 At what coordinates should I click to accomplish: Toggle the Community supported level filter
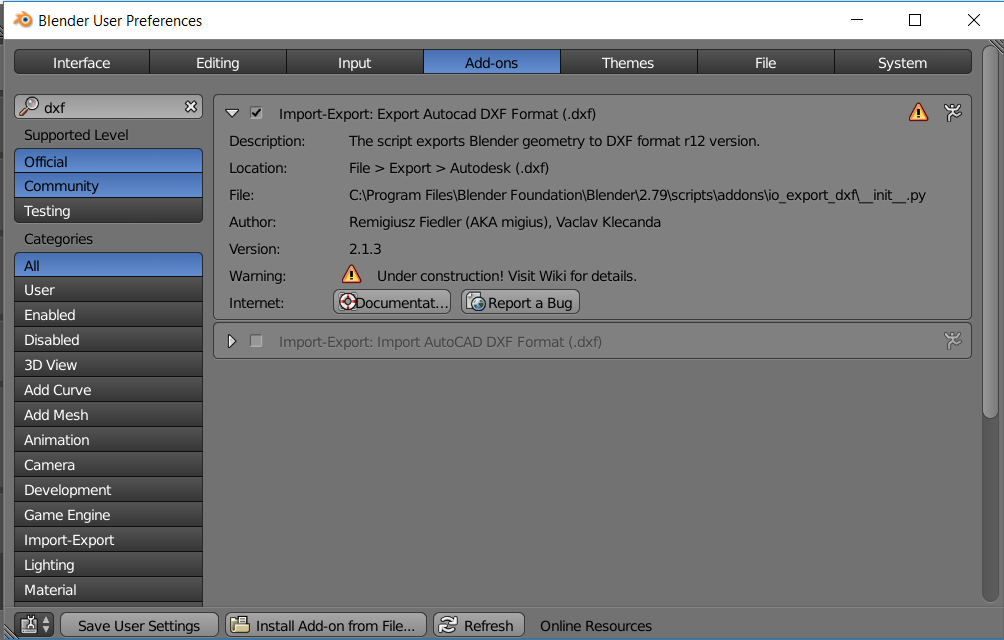click(108, 186)
